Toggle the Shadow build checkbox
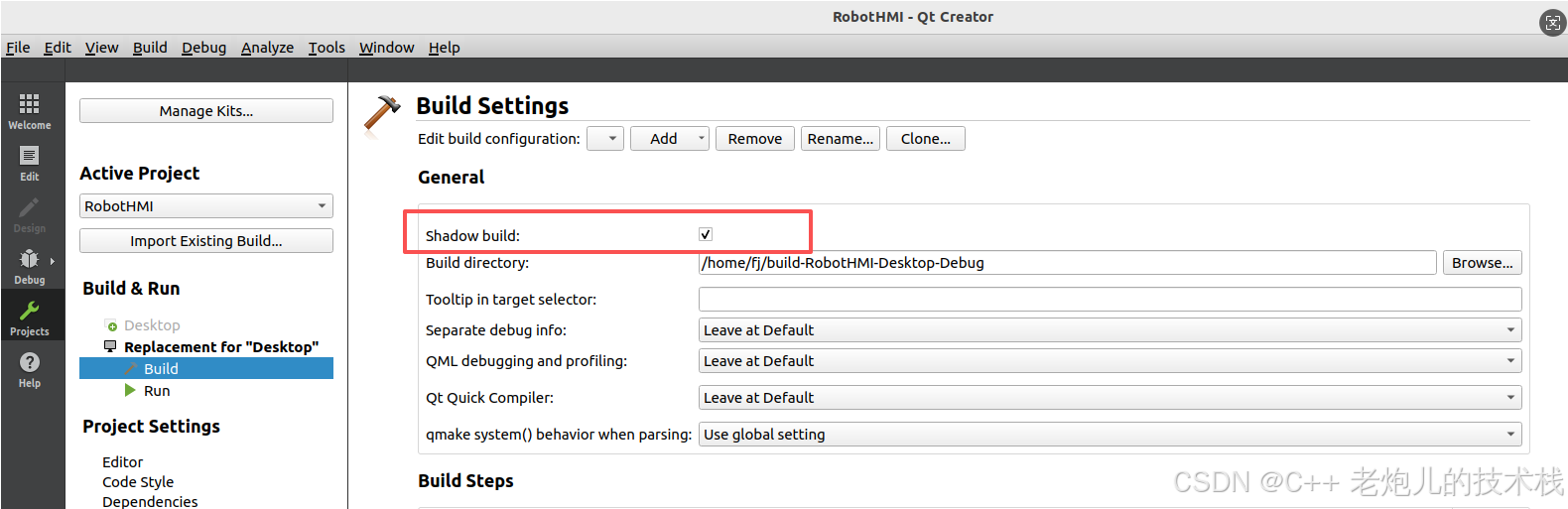This screenshot has height=509, width=1568. [x=706, y=234]
